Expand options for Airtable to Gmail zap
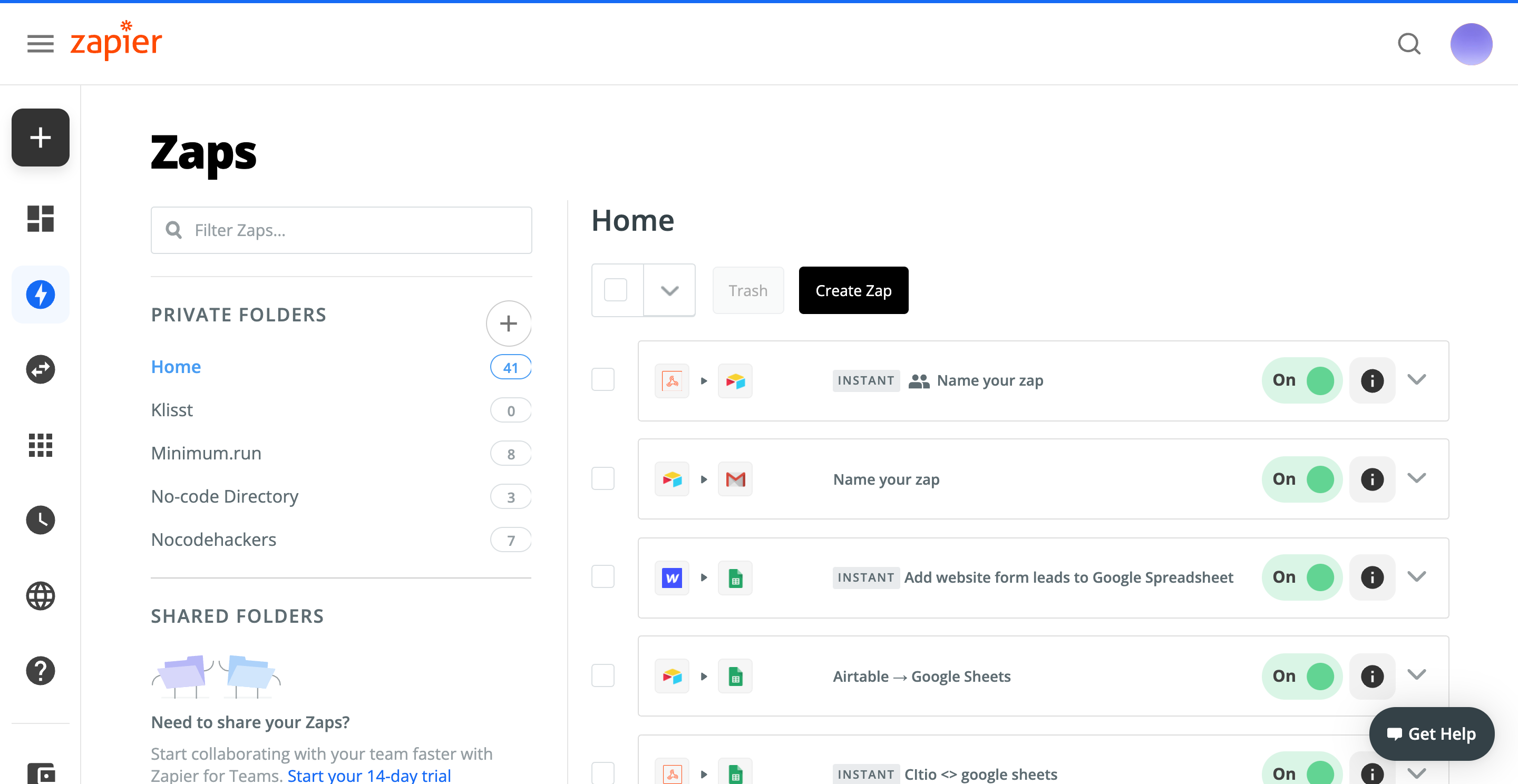Image resolution: width=1518 pixels, height=784 pixels. point(1417,478)
